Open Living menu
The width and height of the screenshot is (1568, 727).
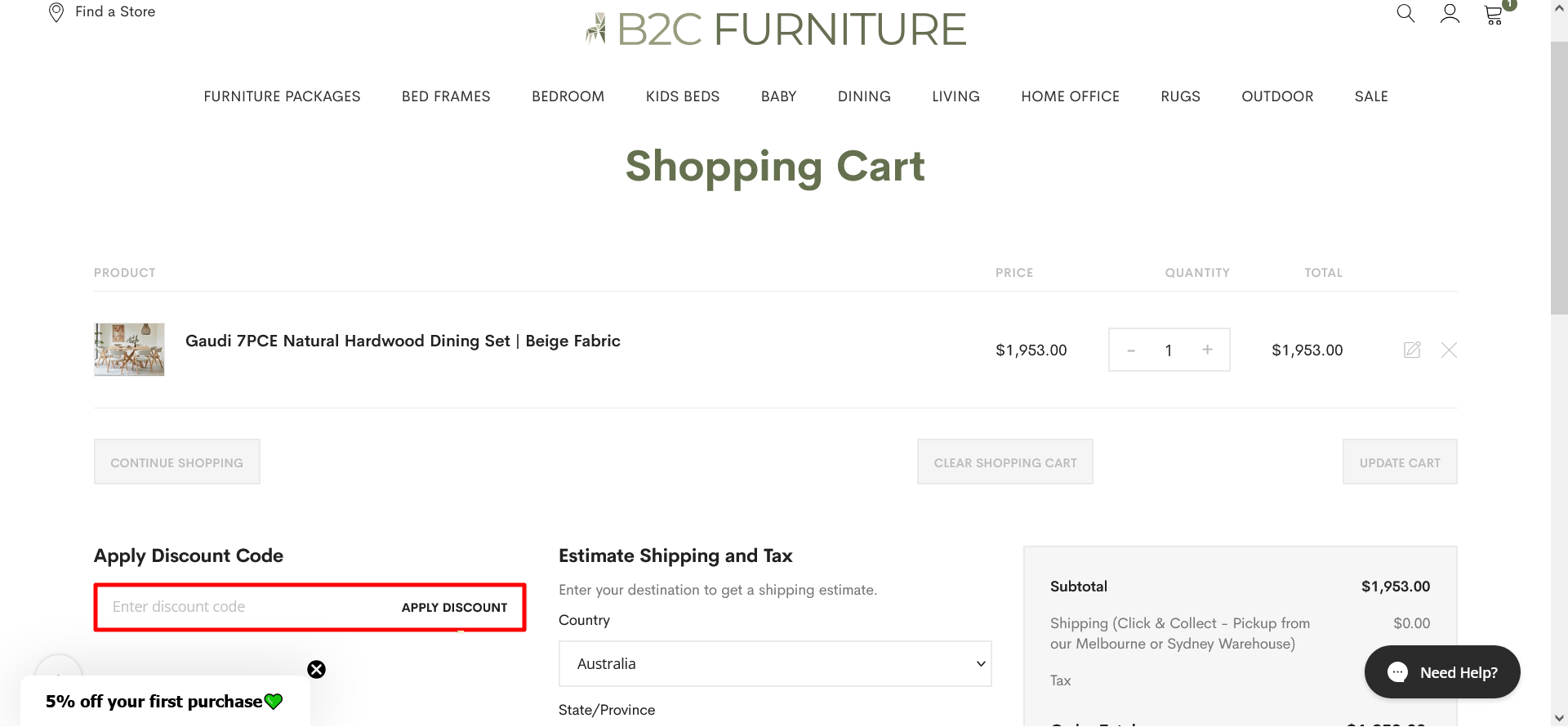956,96
